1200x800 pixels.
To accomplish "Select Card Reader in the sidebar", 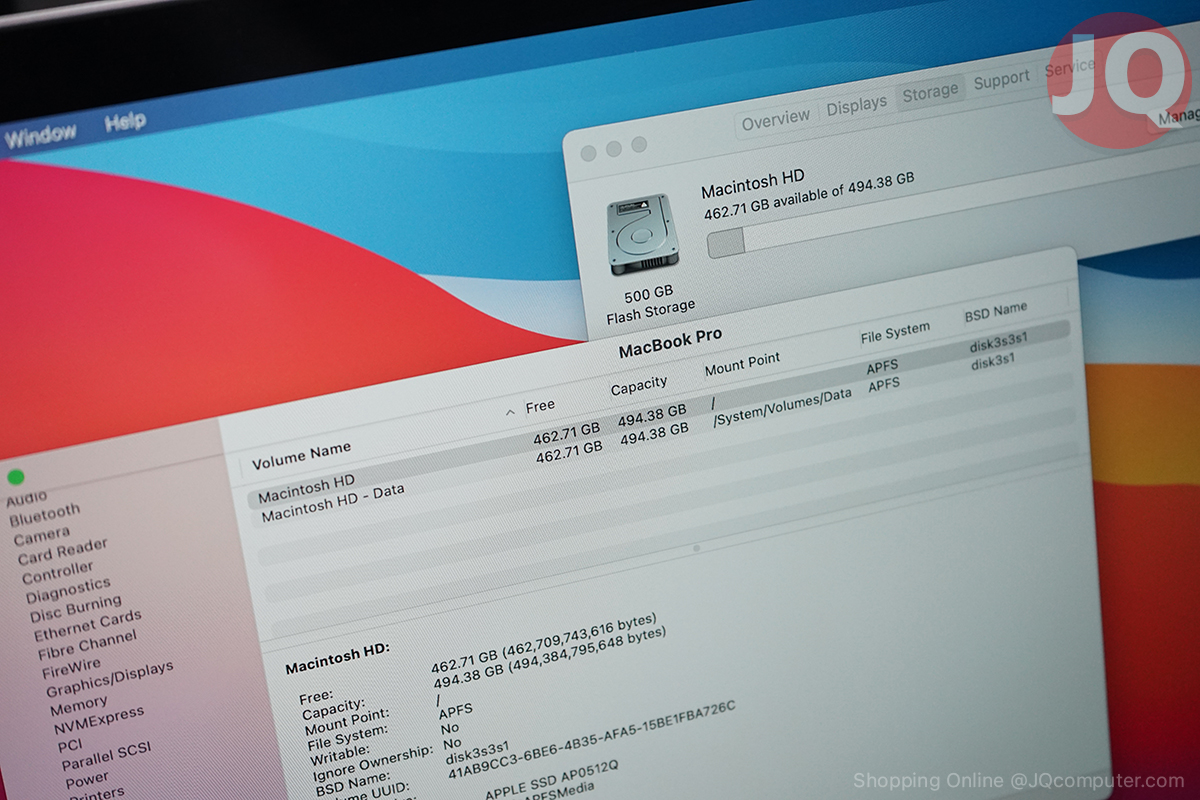I will click(x=62, y=550).
